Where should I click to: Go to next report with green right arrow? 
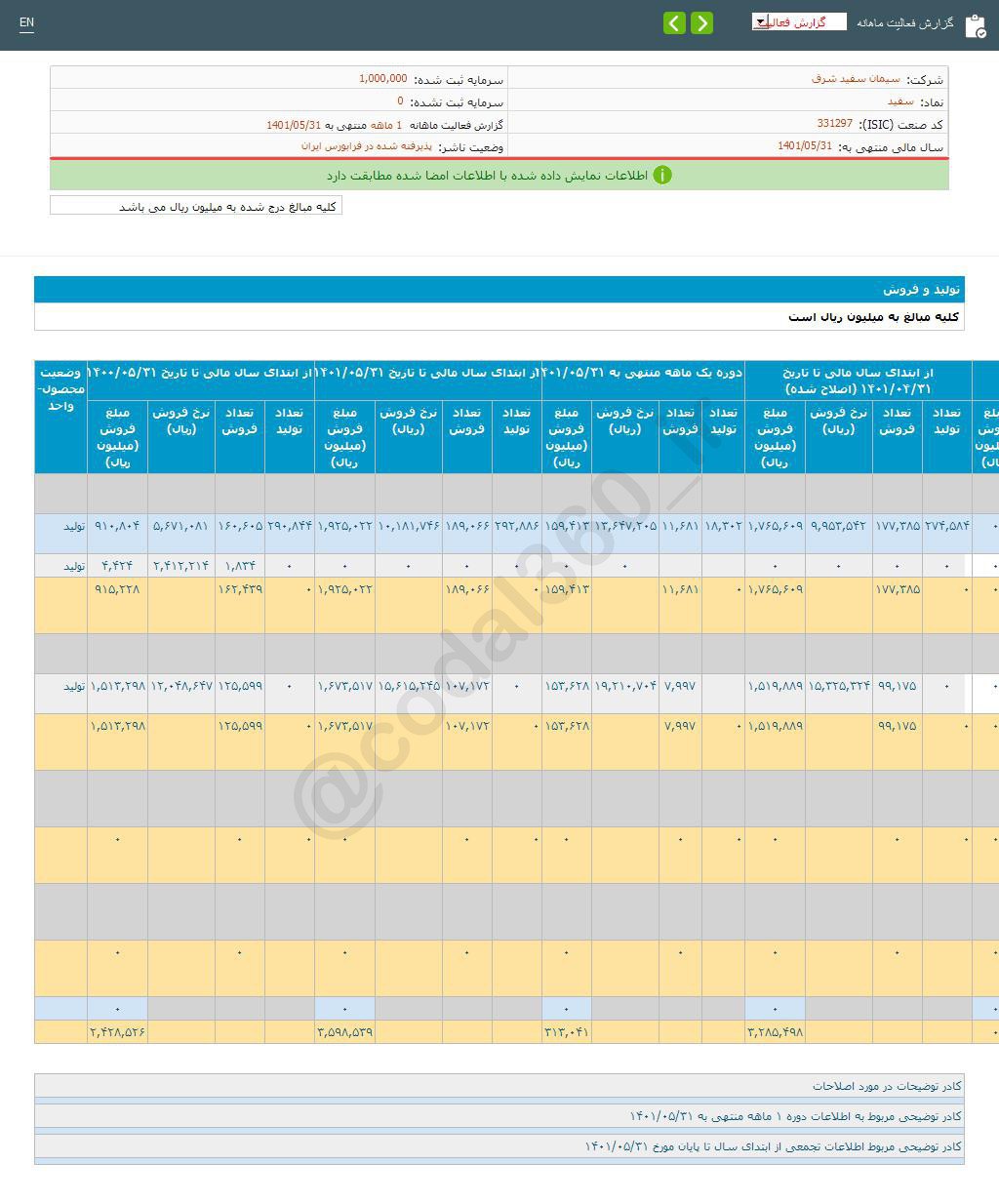tap(700, 22)
